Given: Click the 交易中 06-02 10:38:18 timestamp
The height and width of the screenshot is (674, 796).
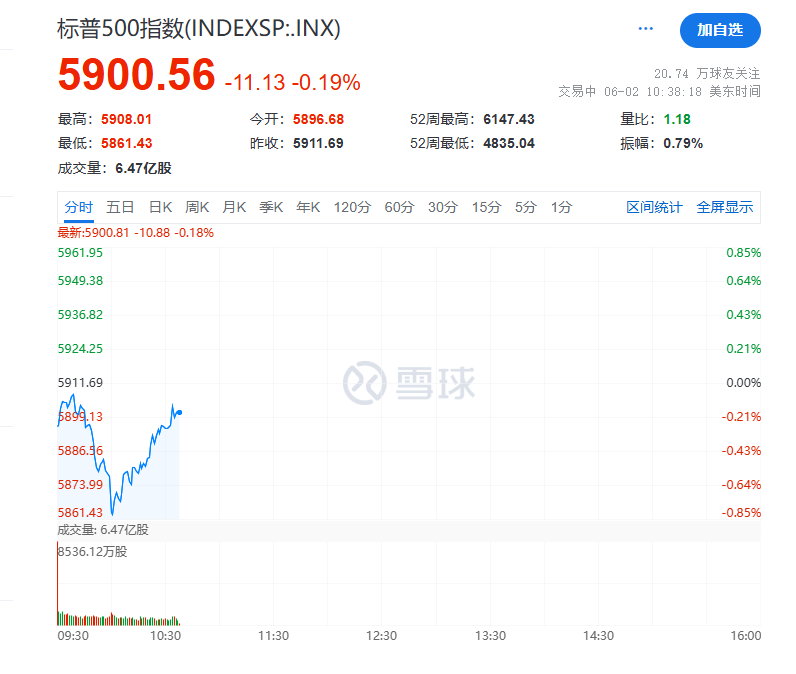Looking at the screenshot, I should (659, 91).
